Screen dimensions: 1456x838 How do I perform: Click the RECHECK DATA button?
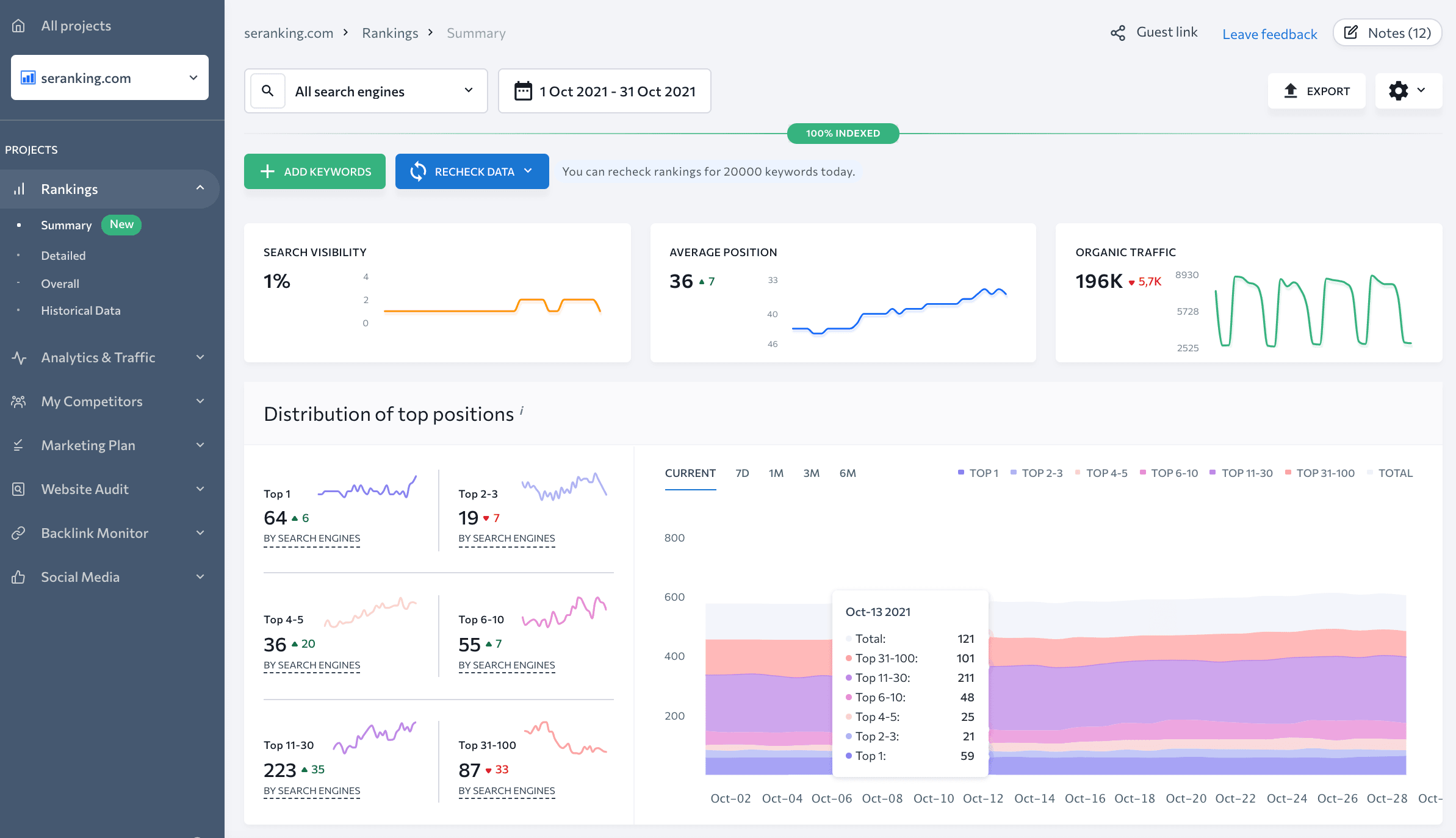pos(471,171)
